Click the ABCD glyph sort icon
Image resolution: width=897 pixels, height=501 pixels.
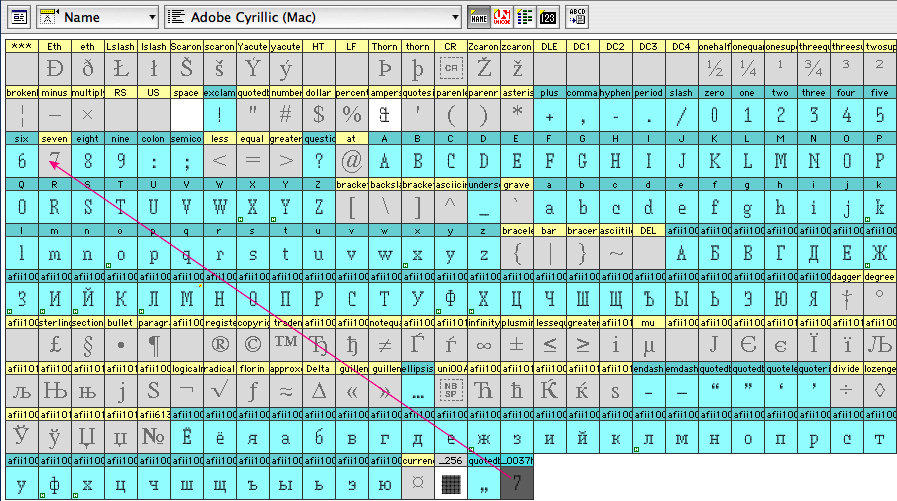[x=577, y=17]
